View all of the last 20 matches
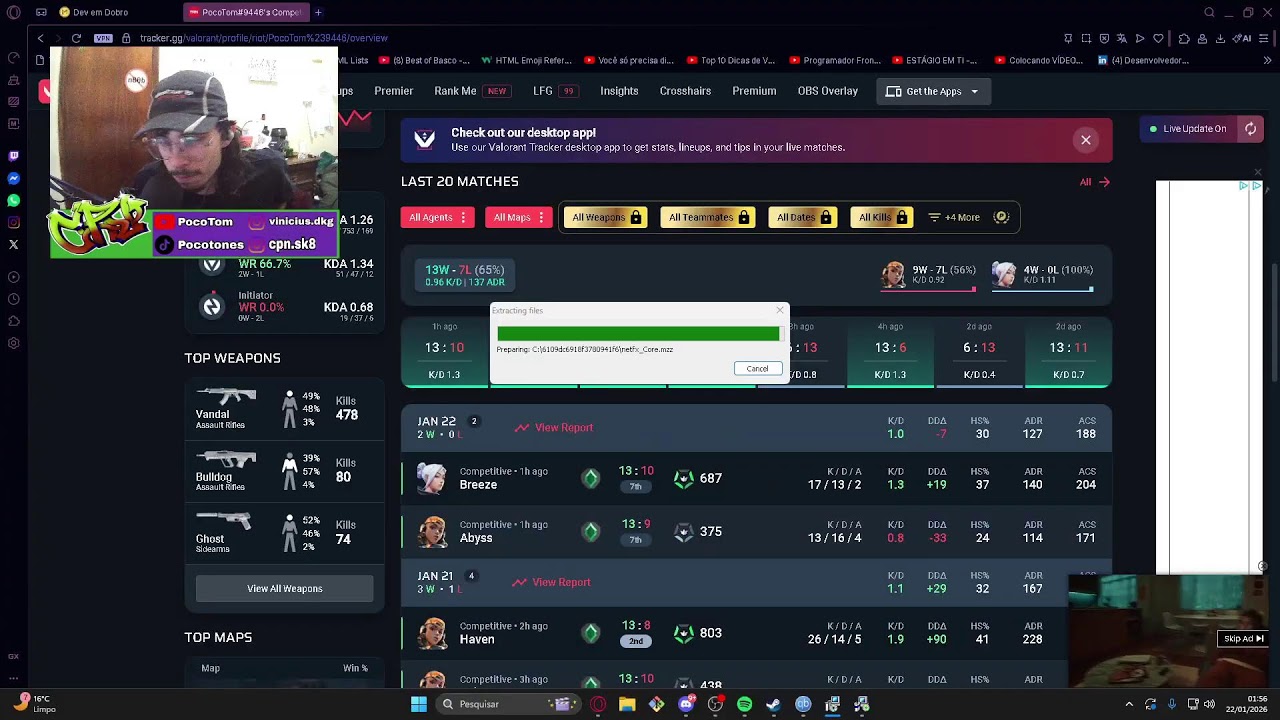The height and width of the screenshot is (720, 1280). click(1094, 182)
